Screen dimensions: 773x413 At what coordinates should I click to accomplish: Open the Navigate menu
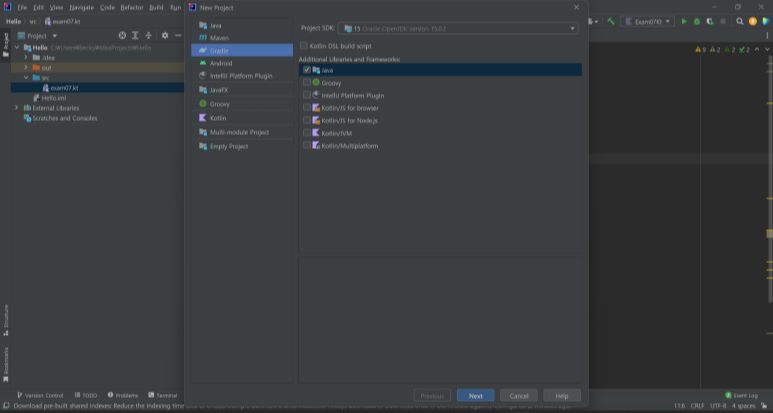[81, 7]
